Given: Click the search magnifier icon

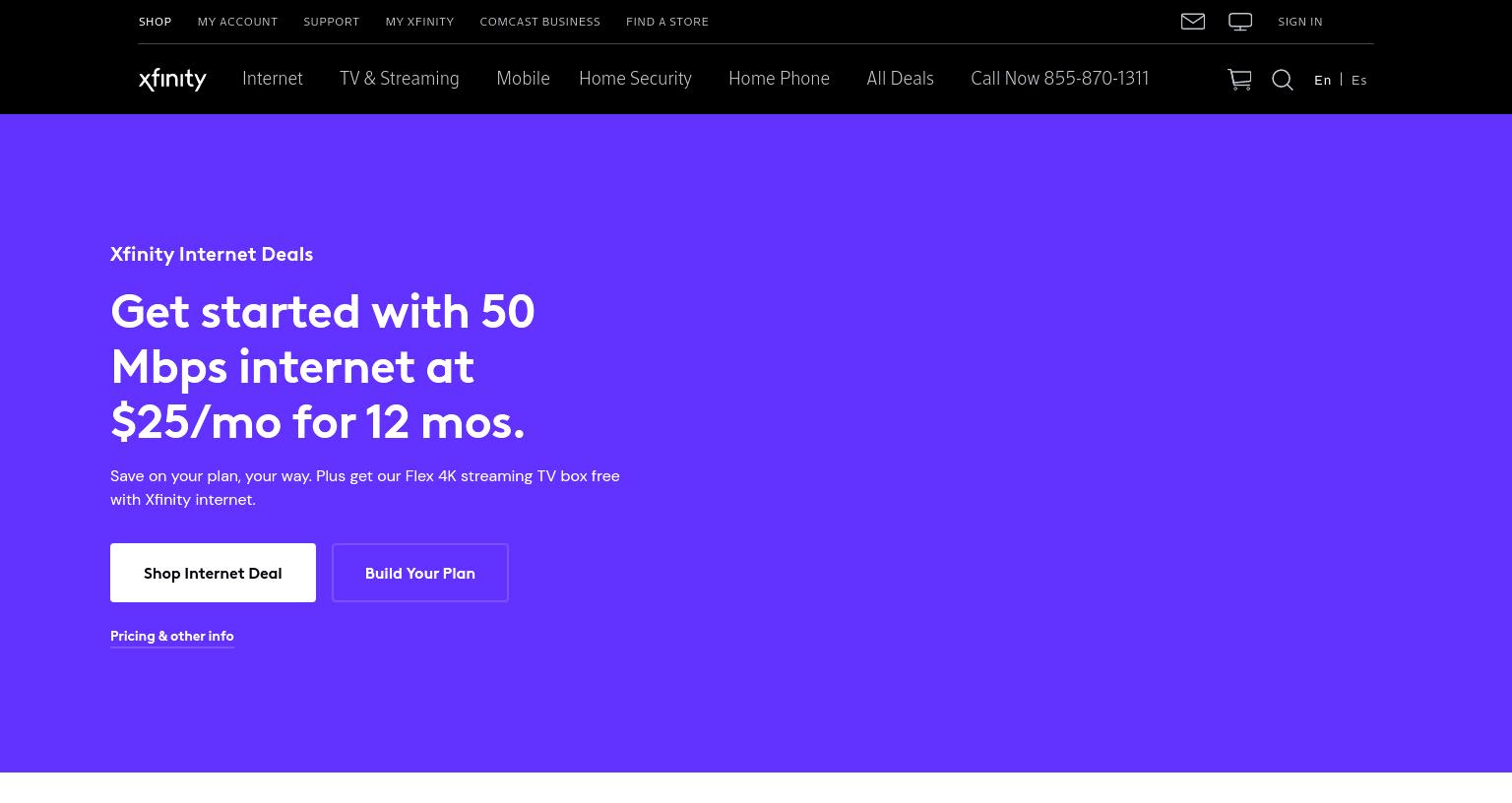Looking at the screenshot, I should [1283, 81].
